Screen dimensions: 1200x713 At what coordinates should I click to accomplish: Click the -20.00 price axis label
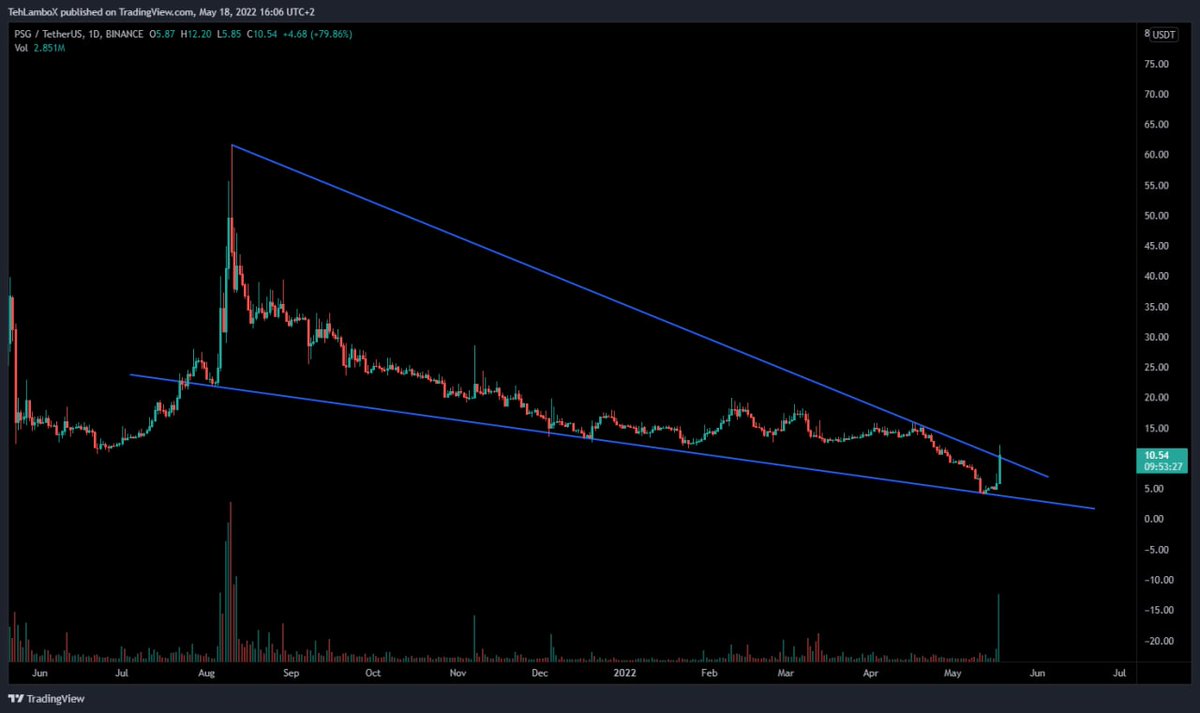click(1158, 641)
